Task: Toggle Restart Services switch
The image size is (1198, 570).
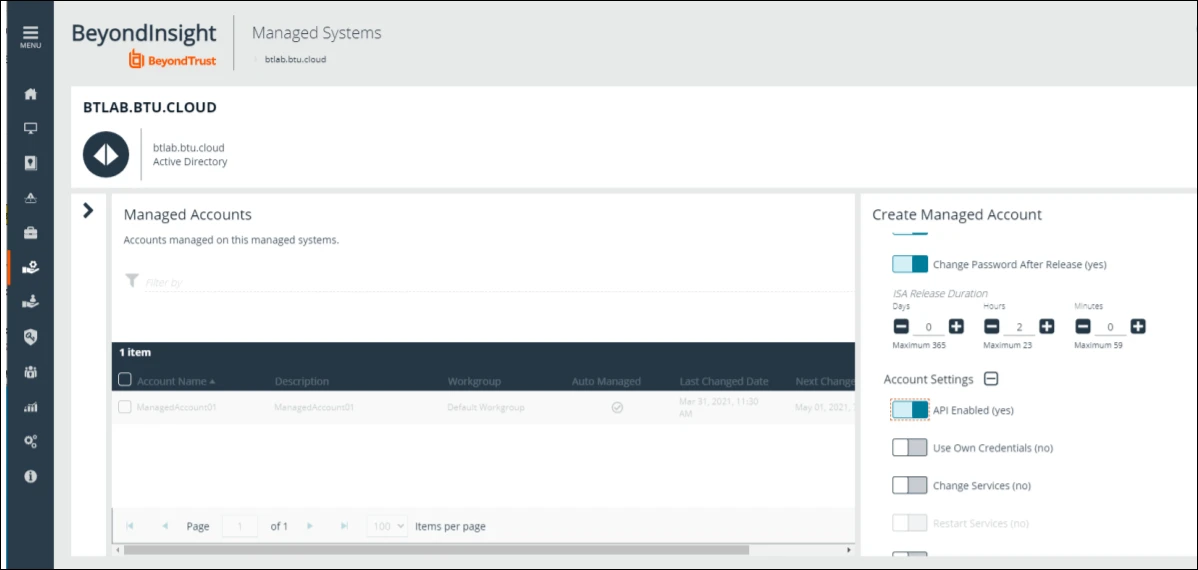Action: pos(910,523)
